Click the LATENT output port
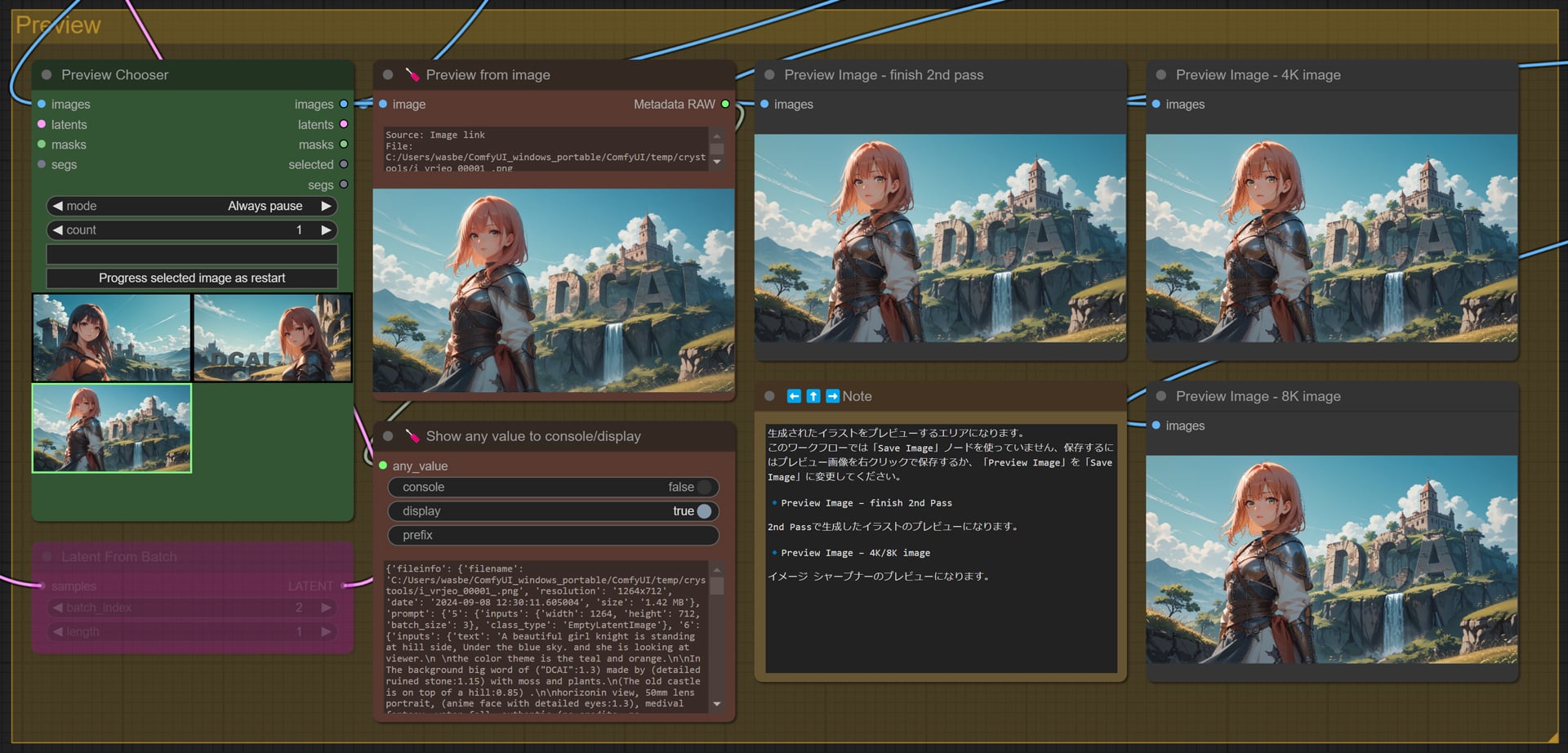 coord(344,586)
